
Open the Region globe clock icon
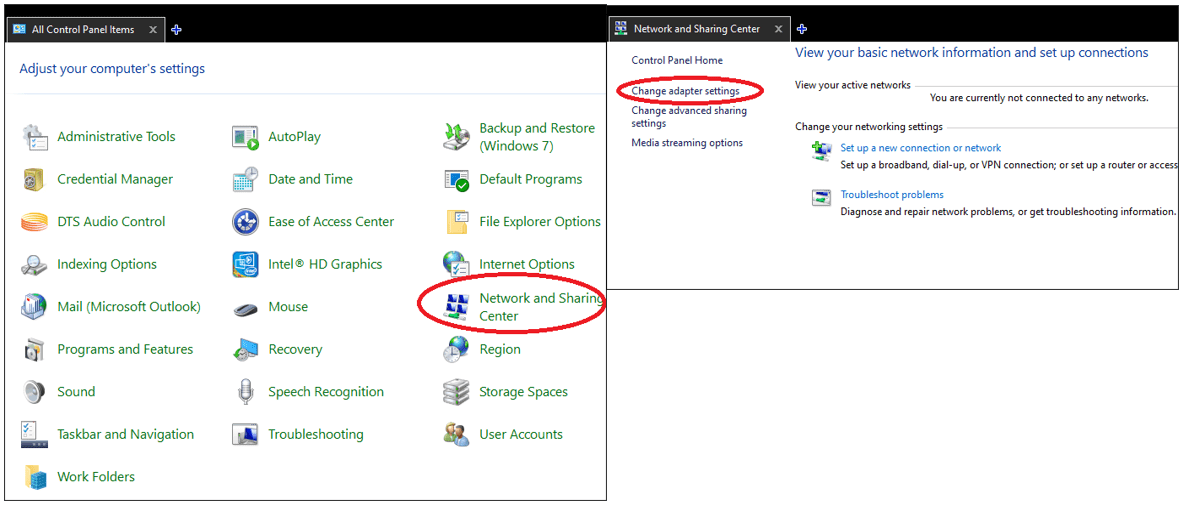coord(457,349)
